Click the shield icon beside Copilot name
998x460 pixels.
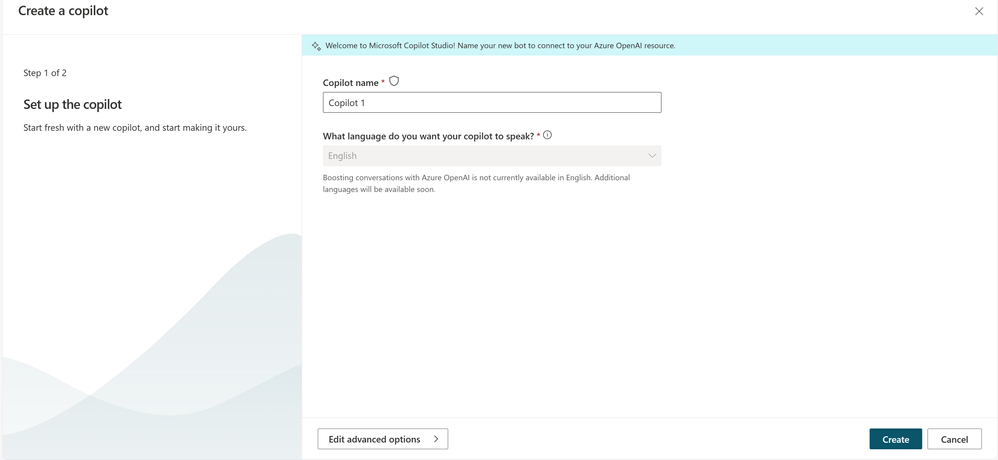pos(394,81)
